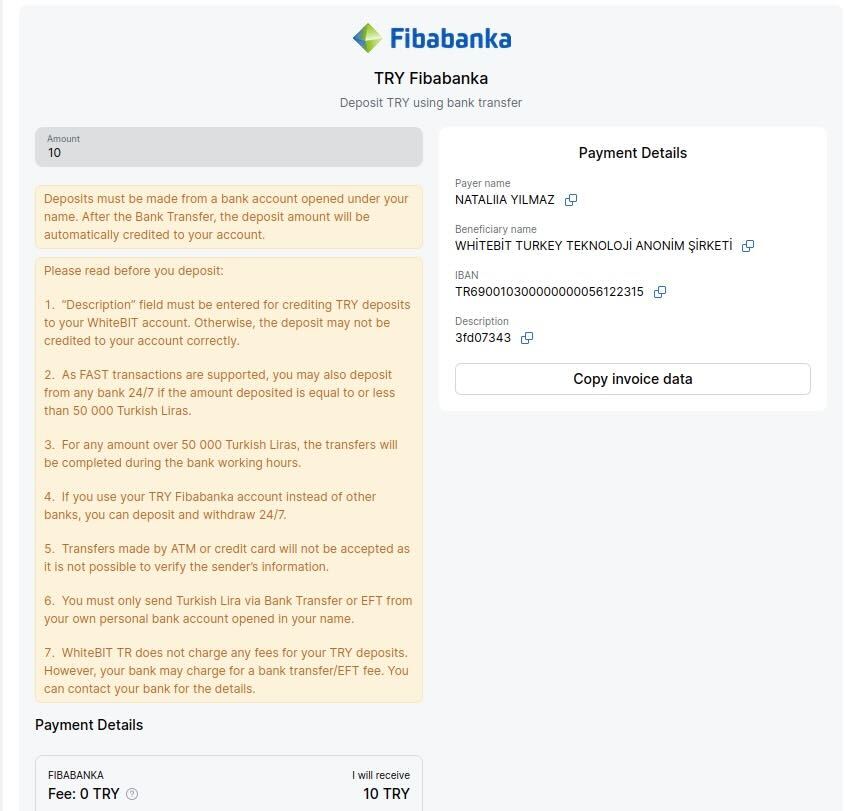Copy the description code 3fd07343
Image resolution: width=845 pixels, height=811 pixels.
tap(527, 338)
